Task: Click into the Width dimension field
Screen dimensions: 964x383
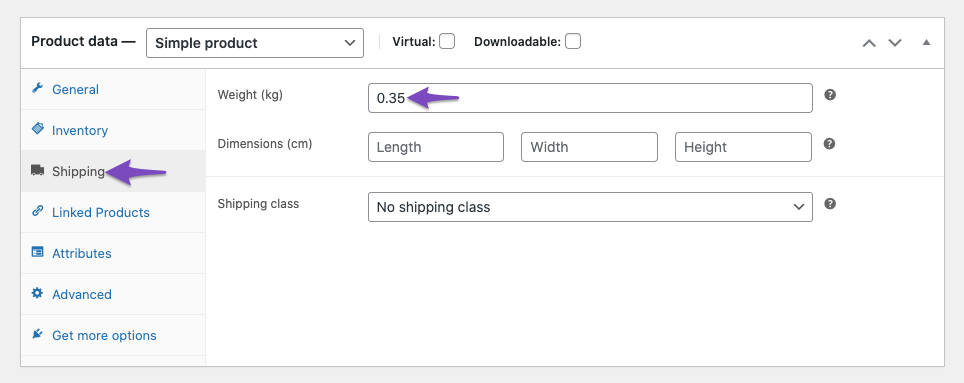Action: [x=590, y=147]
